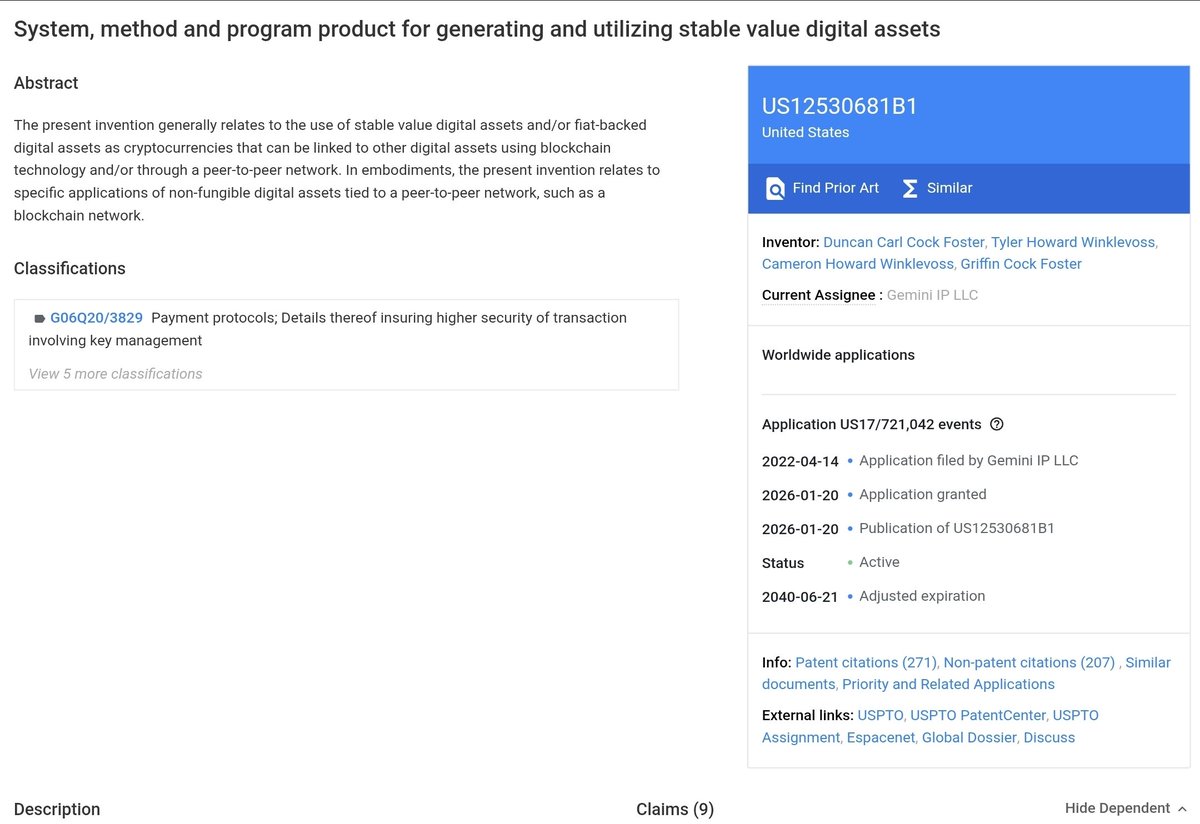Click the help icon beside application events
1200x824 pixels.
pyautogui.click(x=996, y=424)
